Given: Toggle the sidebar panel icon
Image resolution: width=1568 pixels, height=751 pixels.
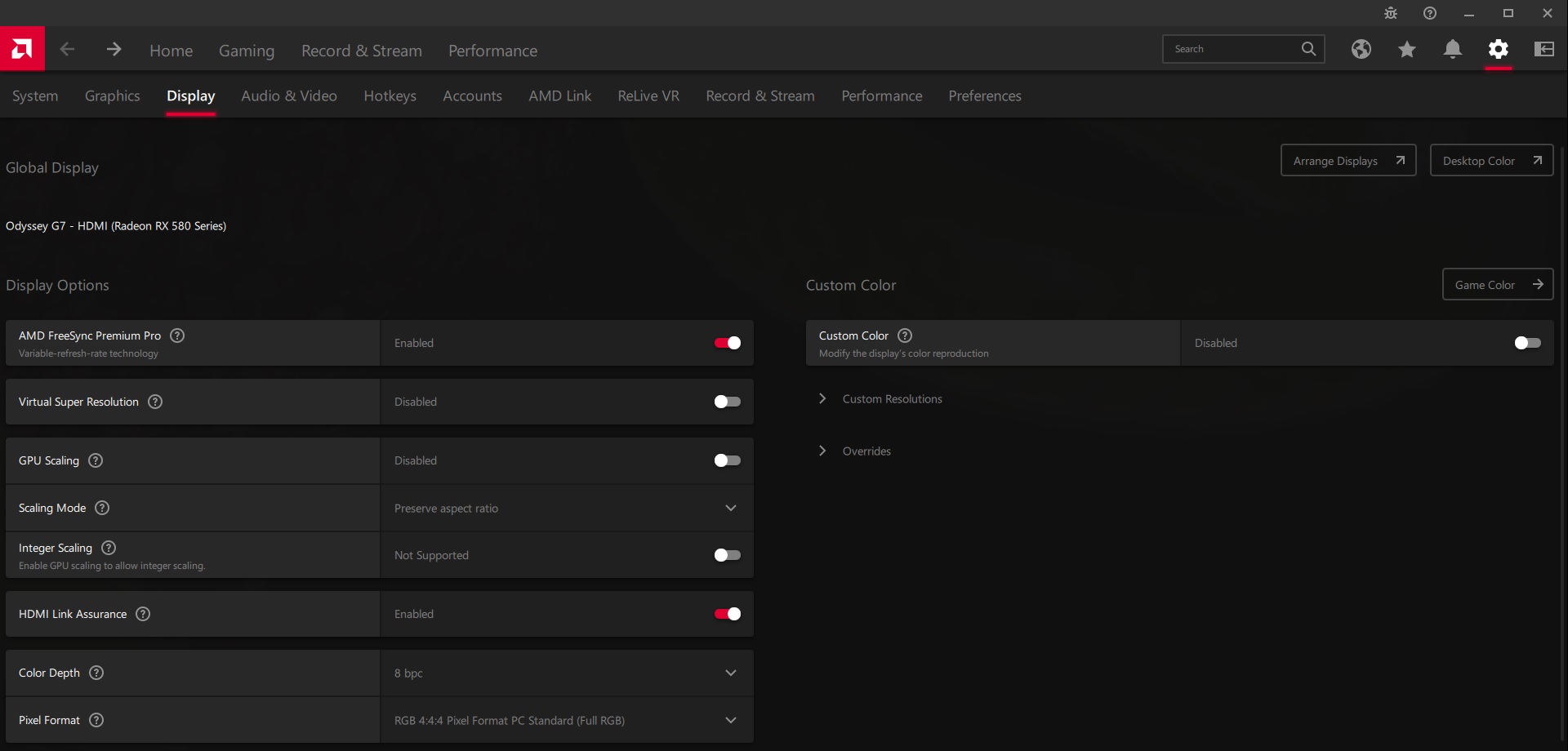Looking at the screenshot, I should pos(1544,49).
